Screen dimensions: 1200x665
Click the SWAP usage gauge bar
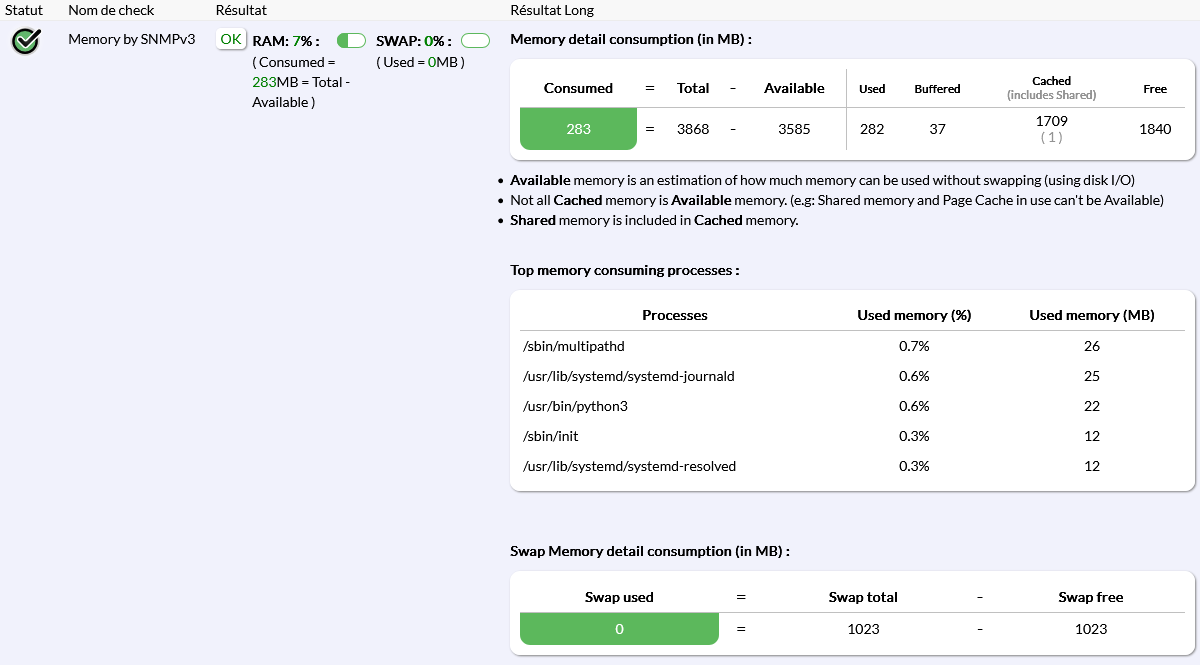475,41
